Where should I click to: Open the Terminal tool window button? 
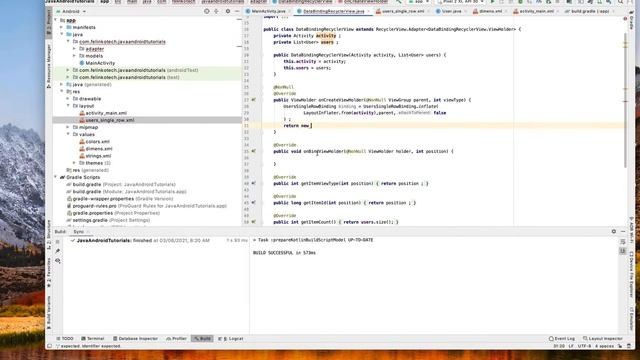click(93, 338)
